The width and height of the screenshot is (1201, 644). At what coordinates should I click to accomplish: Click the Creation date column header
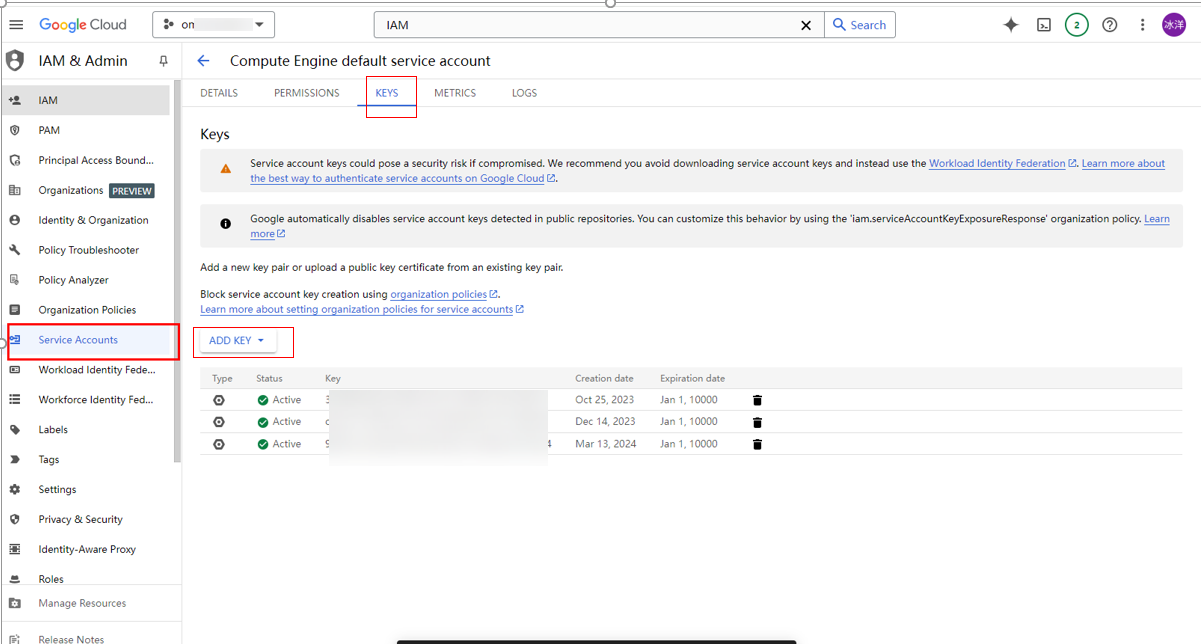click(x=604, y=378)
